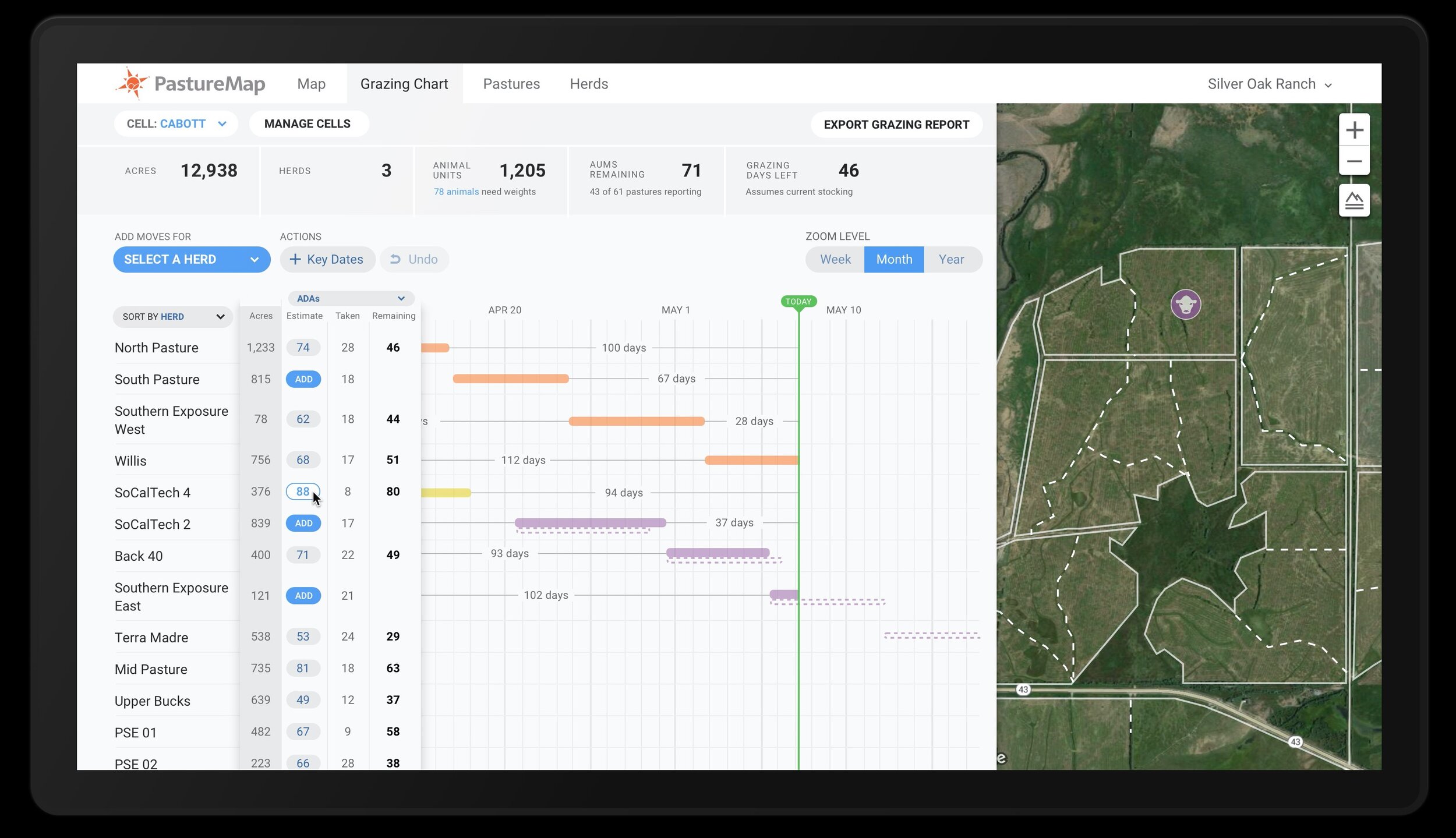Screen dimensions: 1456x838
Task: Go to the Grazing Chart tab
Action: [404, 84]
